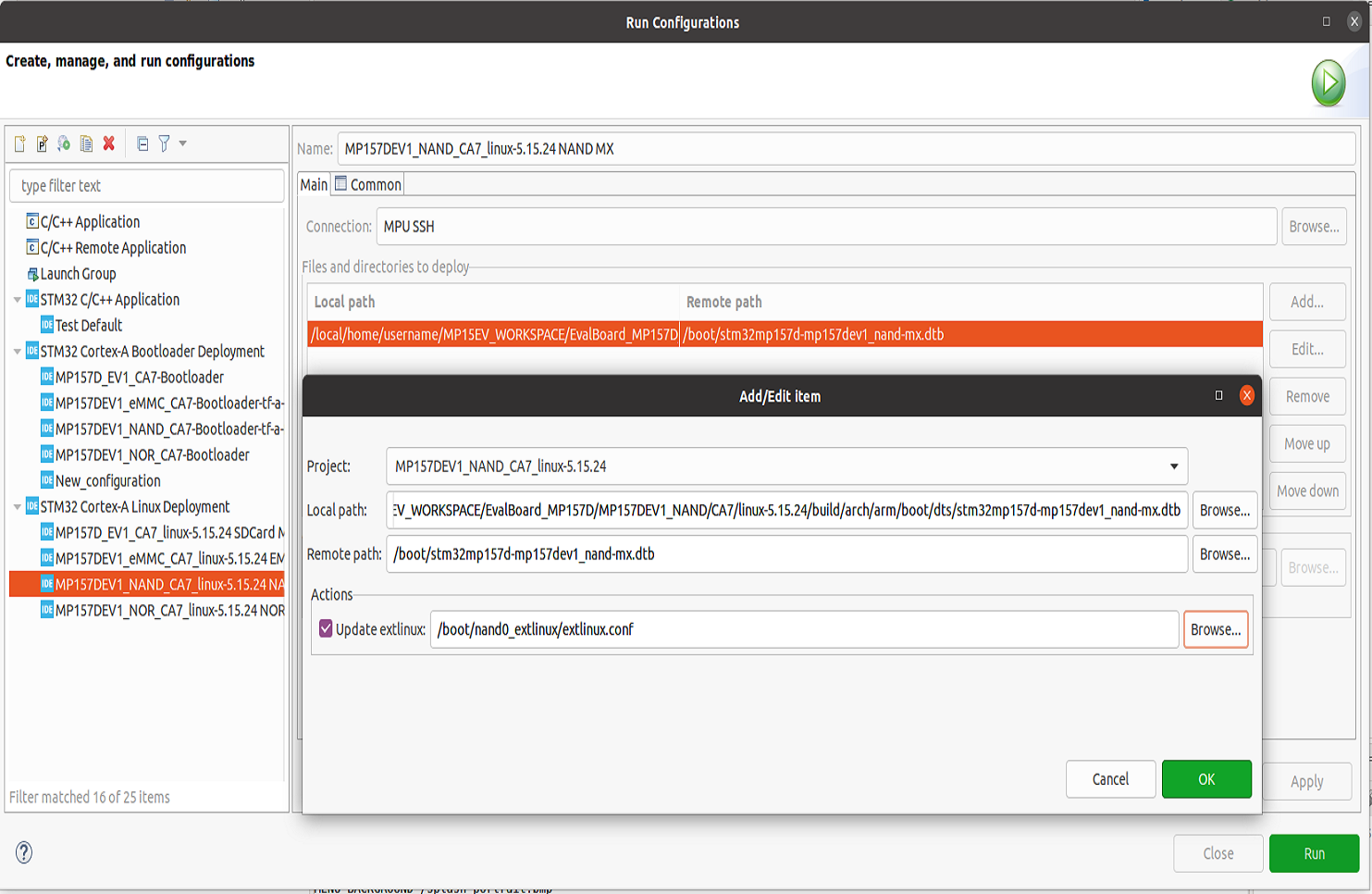
Task: Open the help question mark icon
Action: click(x=24, y=852)
